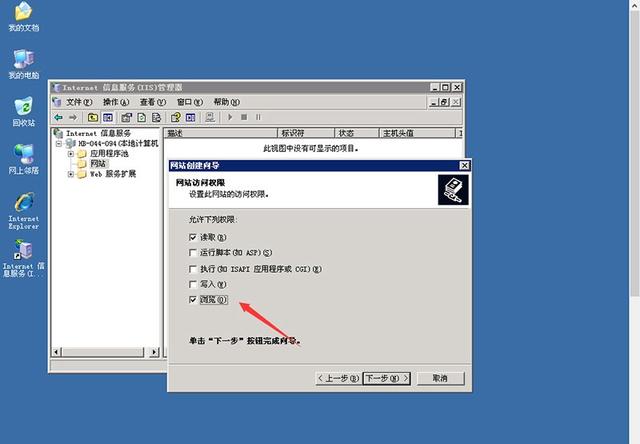Minimize the IIS Manager window
This screenshot has height=444, width=640.
(x=435, y=87)
